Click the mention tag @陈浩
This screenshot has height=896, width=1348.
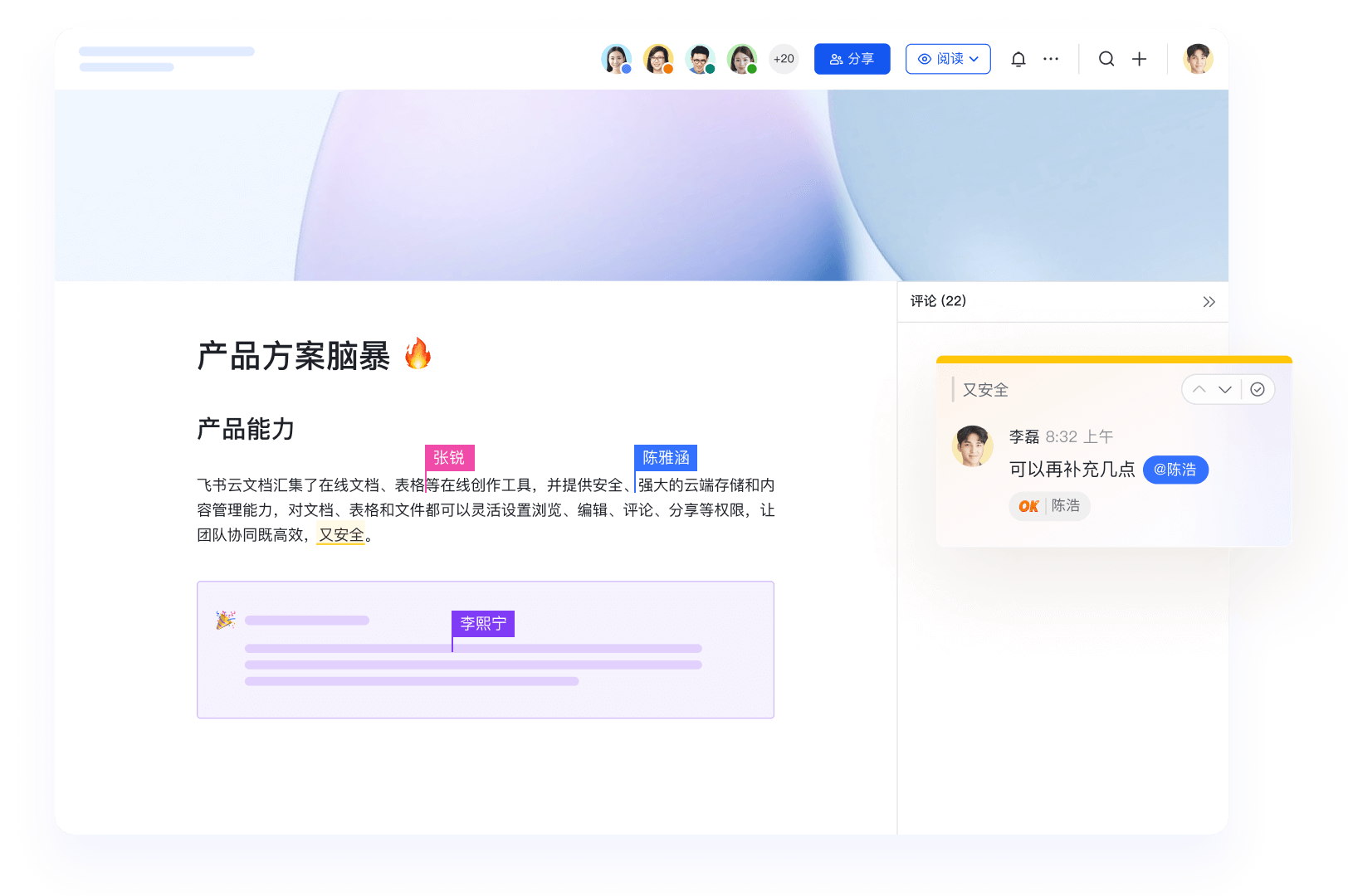click(1175, 470)
